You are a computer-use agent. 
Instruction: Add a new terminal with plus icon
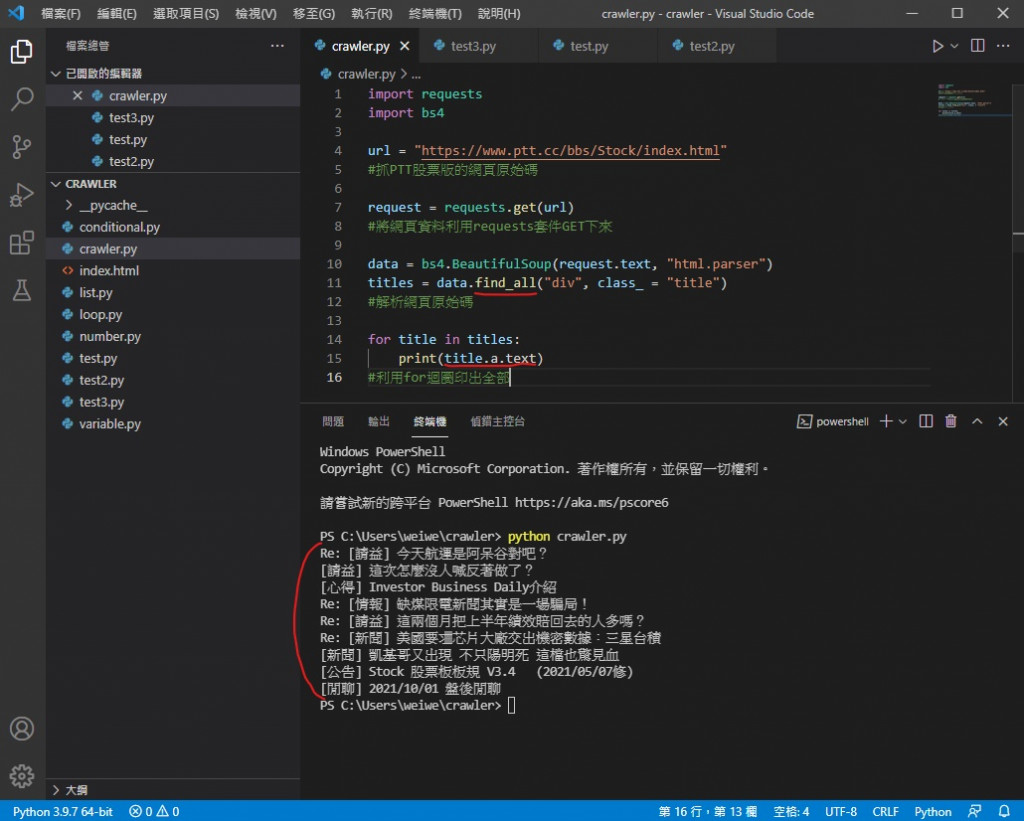pyautogui.click(x=886, y=421)
